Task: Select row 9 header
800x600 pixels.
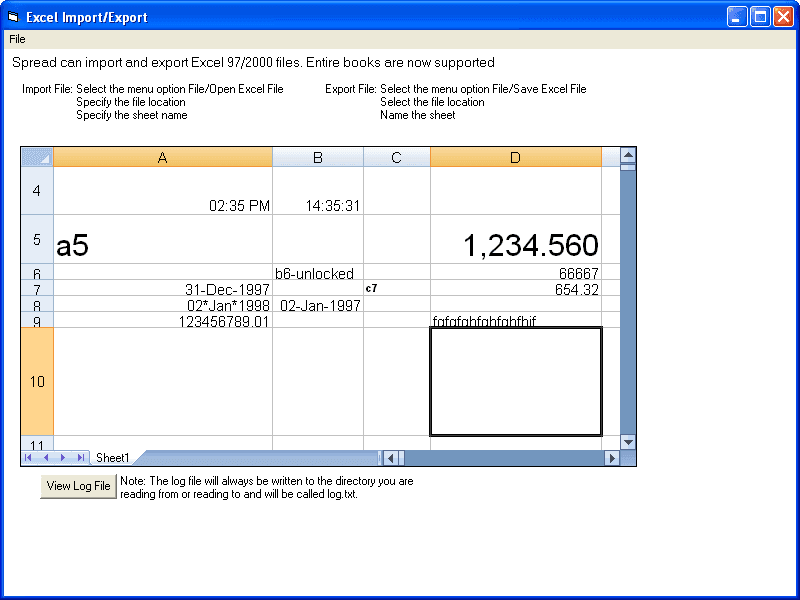Action: [37, 320]
